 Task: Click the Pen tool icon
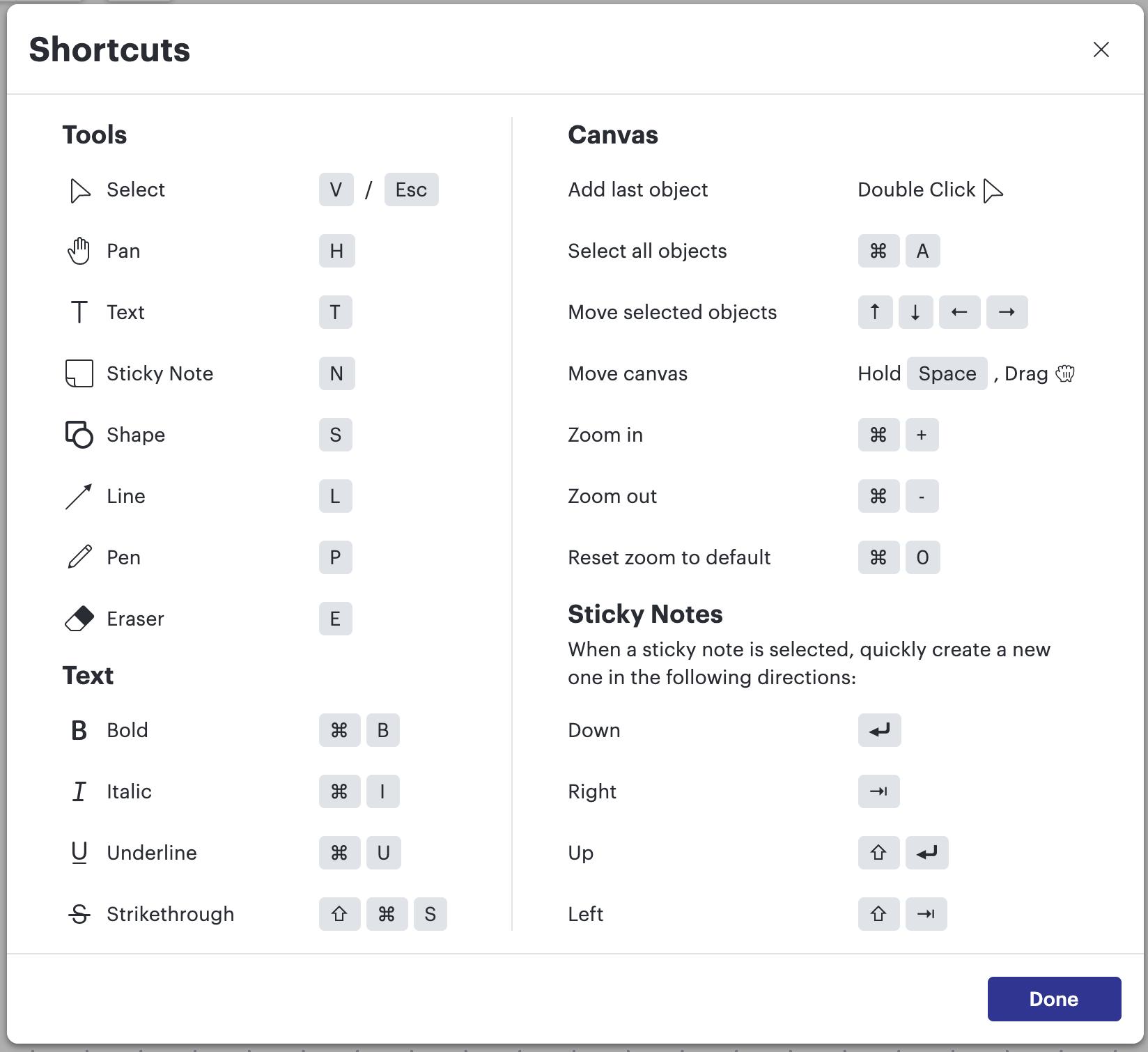click(79, 557)
